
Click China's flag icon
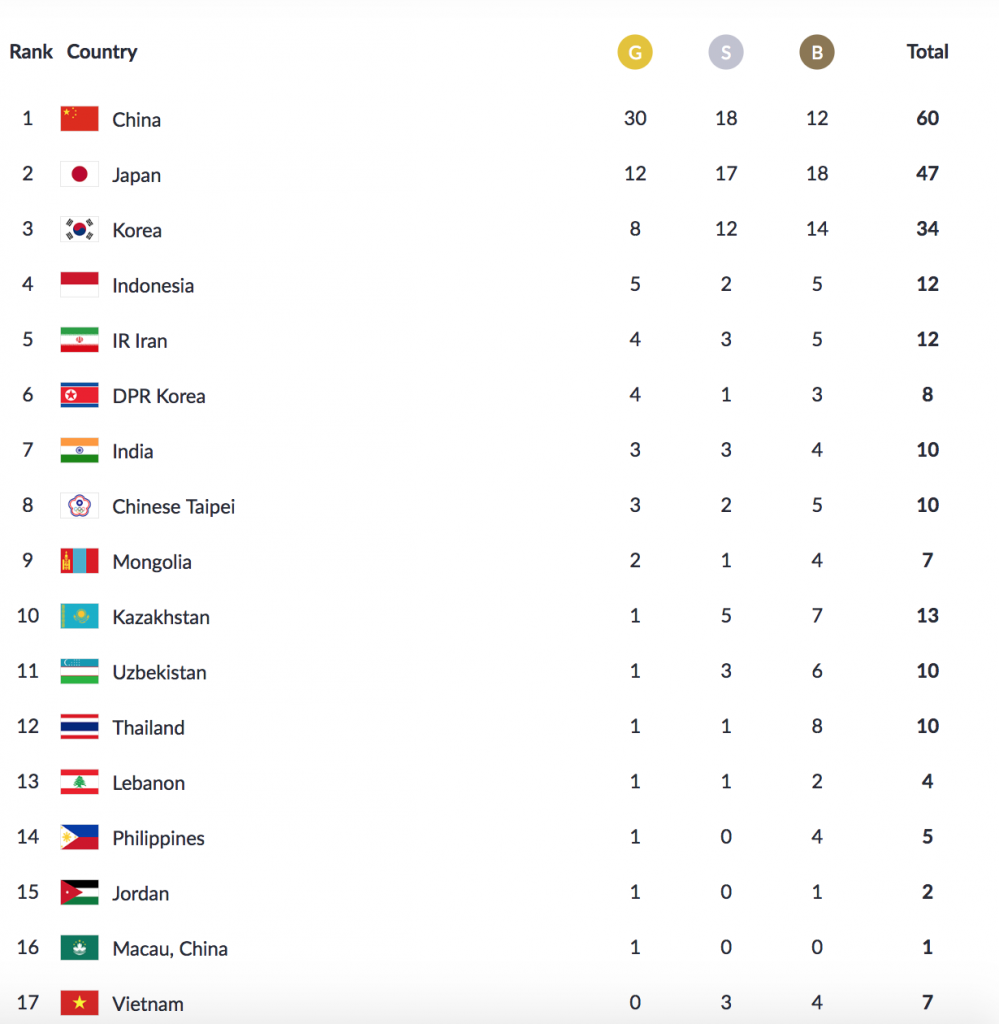79,119
